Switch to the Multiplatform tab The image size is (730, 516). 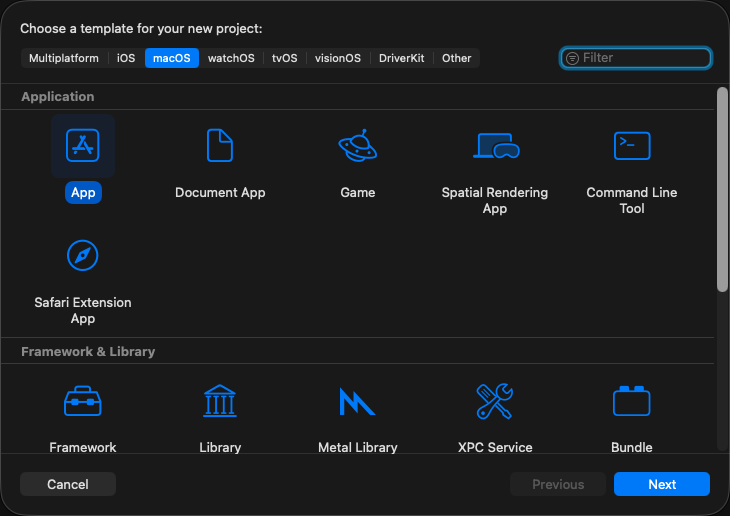[x=64, y=58]
